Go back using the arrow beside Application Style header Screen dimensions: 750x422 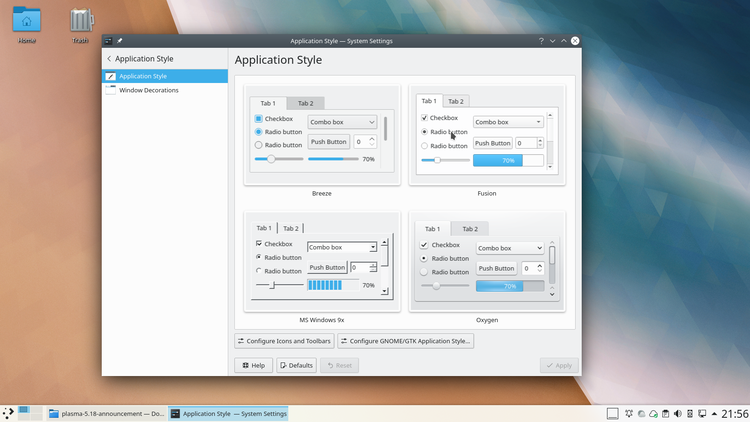click(x=109, y=58)
